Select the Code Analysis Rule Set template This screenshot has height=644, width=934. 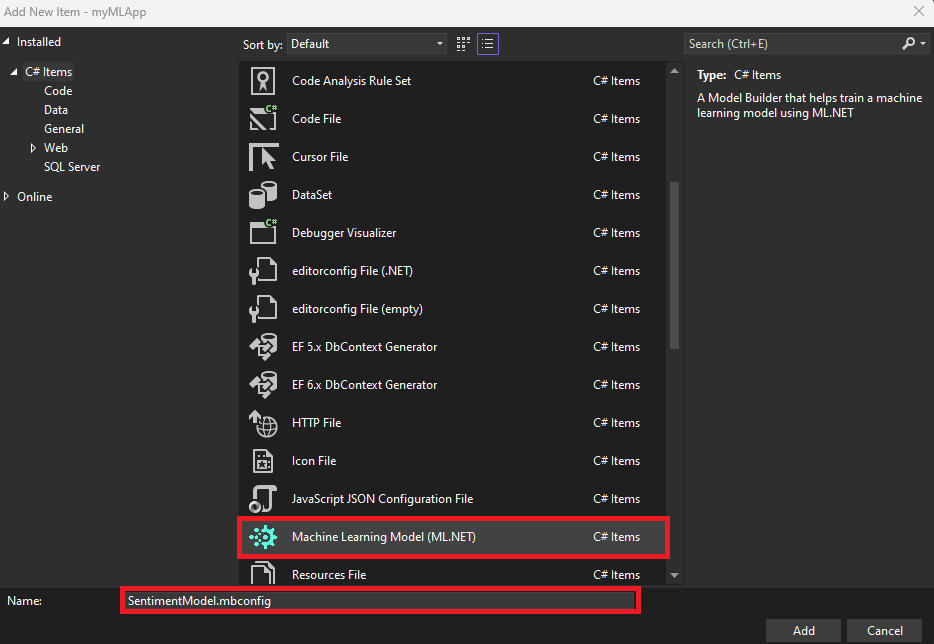[350, 80]
